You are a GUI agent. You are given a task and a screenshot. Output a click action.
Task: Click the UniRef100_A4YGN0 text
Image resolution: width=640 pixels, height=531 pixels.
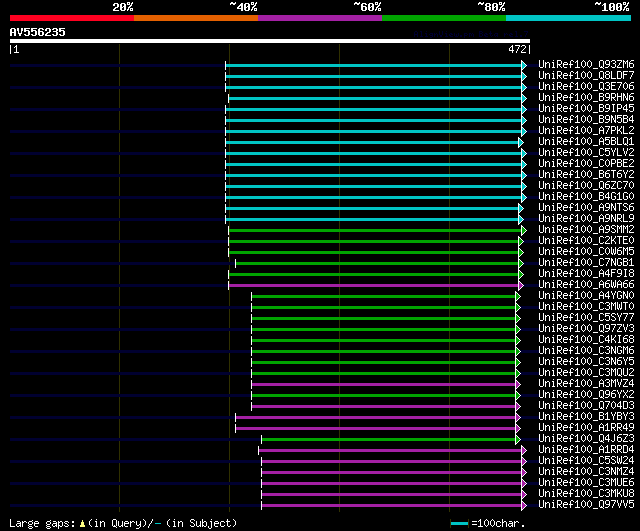click(x=586, y=296)
